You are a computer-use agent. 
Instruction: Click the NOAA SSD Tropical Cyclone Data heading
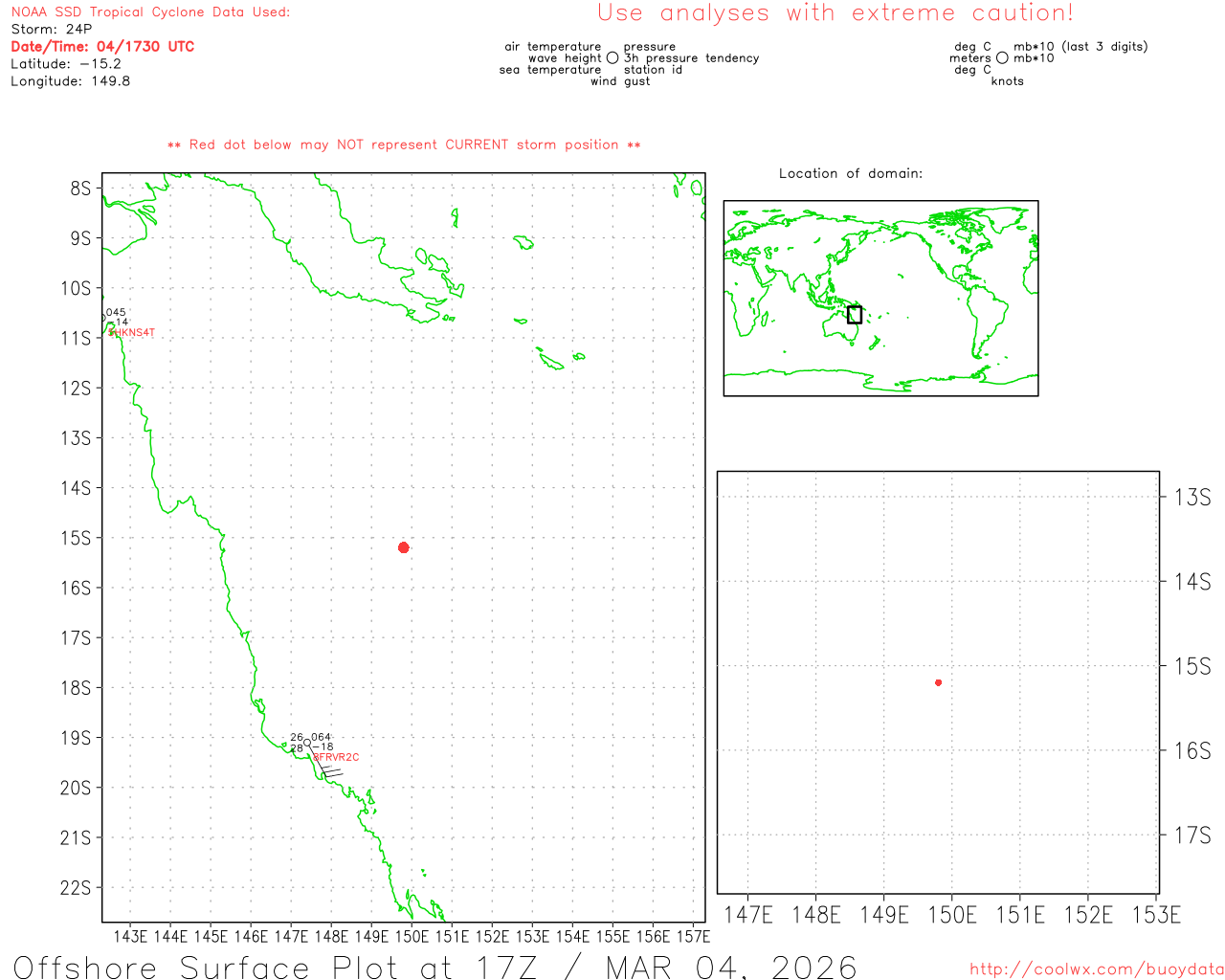150,12
